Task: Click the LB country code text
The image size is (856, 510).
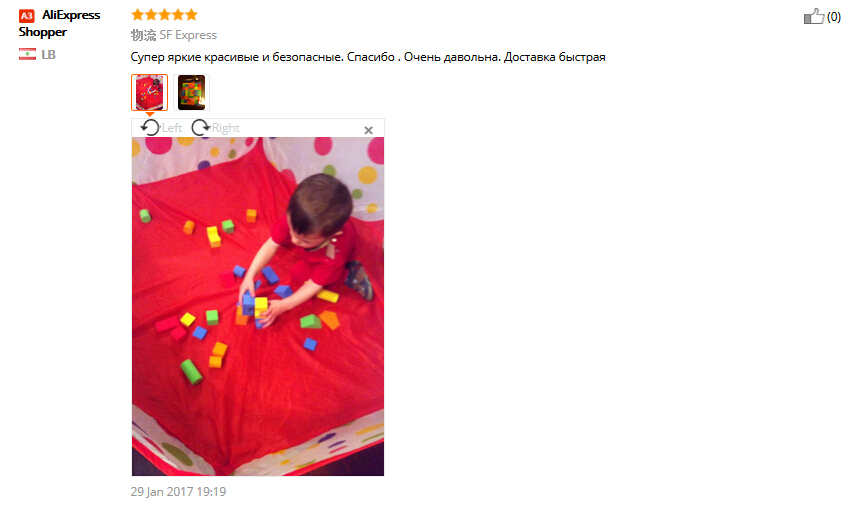Action: [x=49, y=55]
